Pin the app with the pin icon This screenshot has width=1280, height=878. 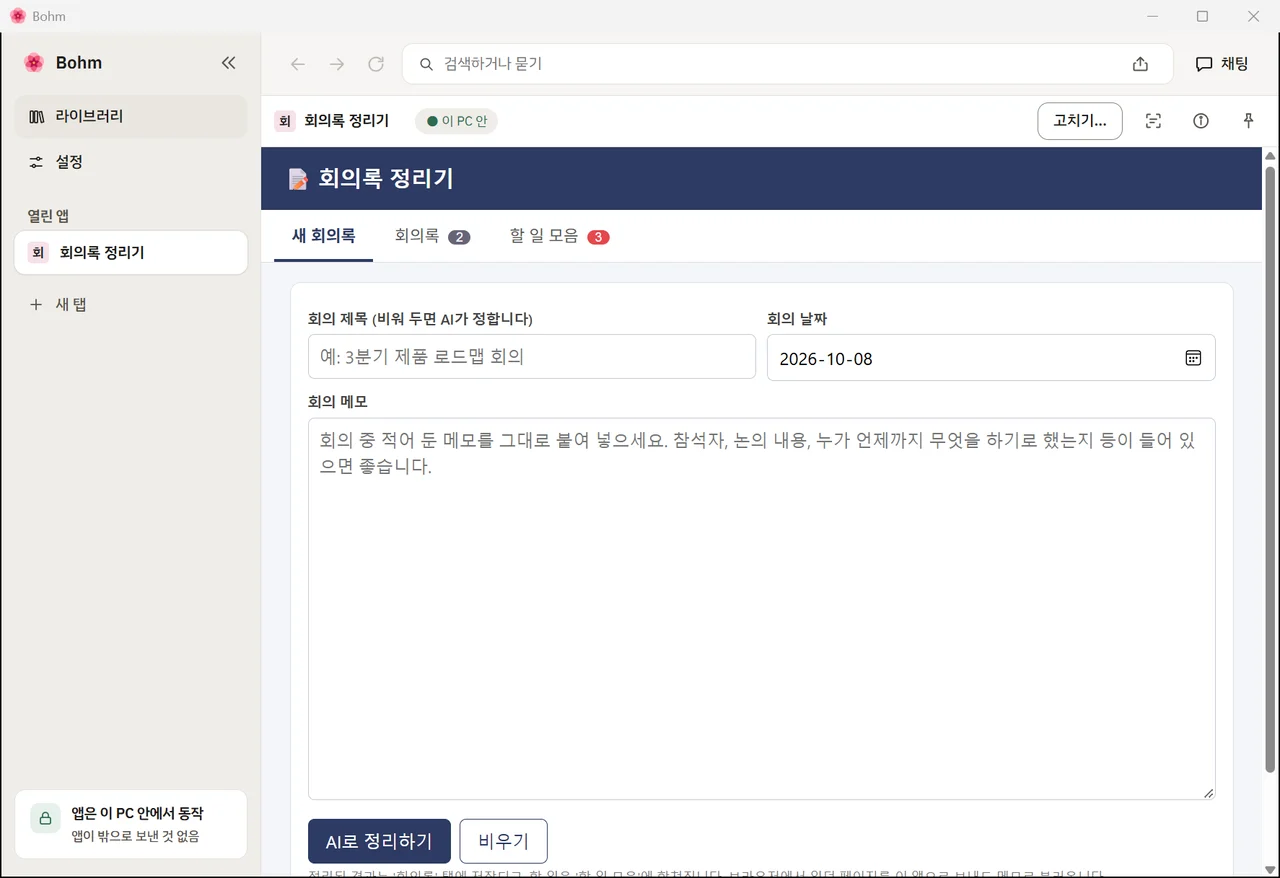[x=1248, y=121]
